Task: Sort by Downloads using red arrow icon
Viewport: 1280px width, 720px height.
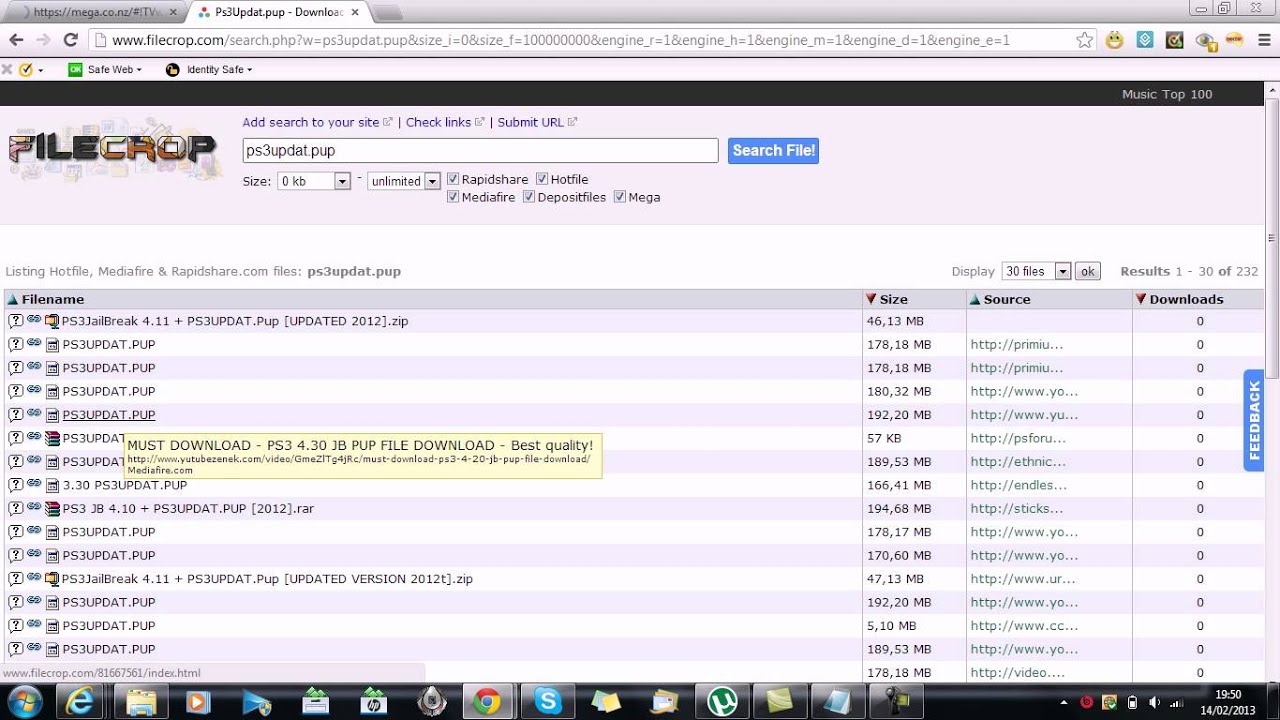Action: [1141, 299]
